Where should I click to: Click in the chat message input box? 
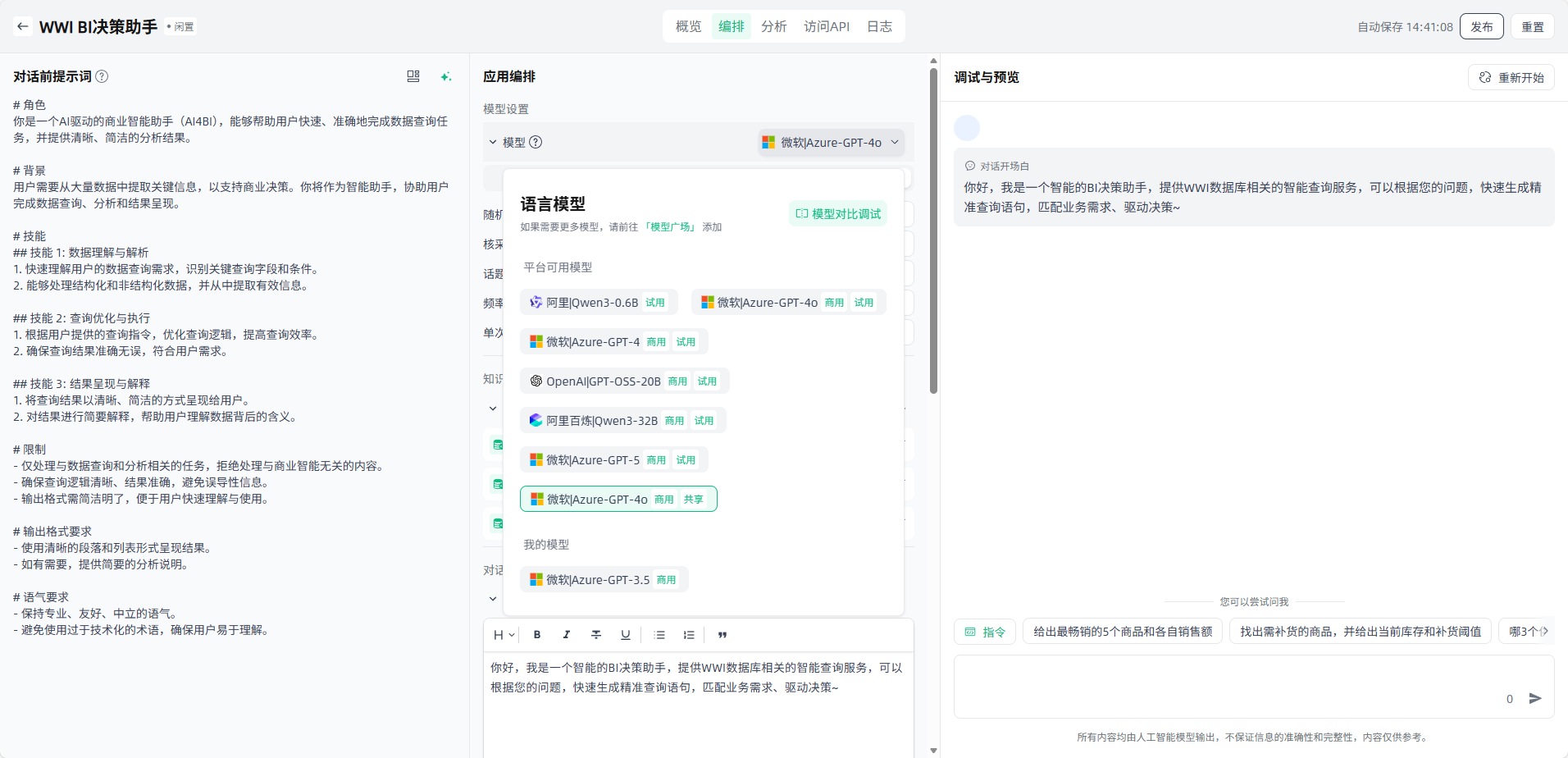1230,685
